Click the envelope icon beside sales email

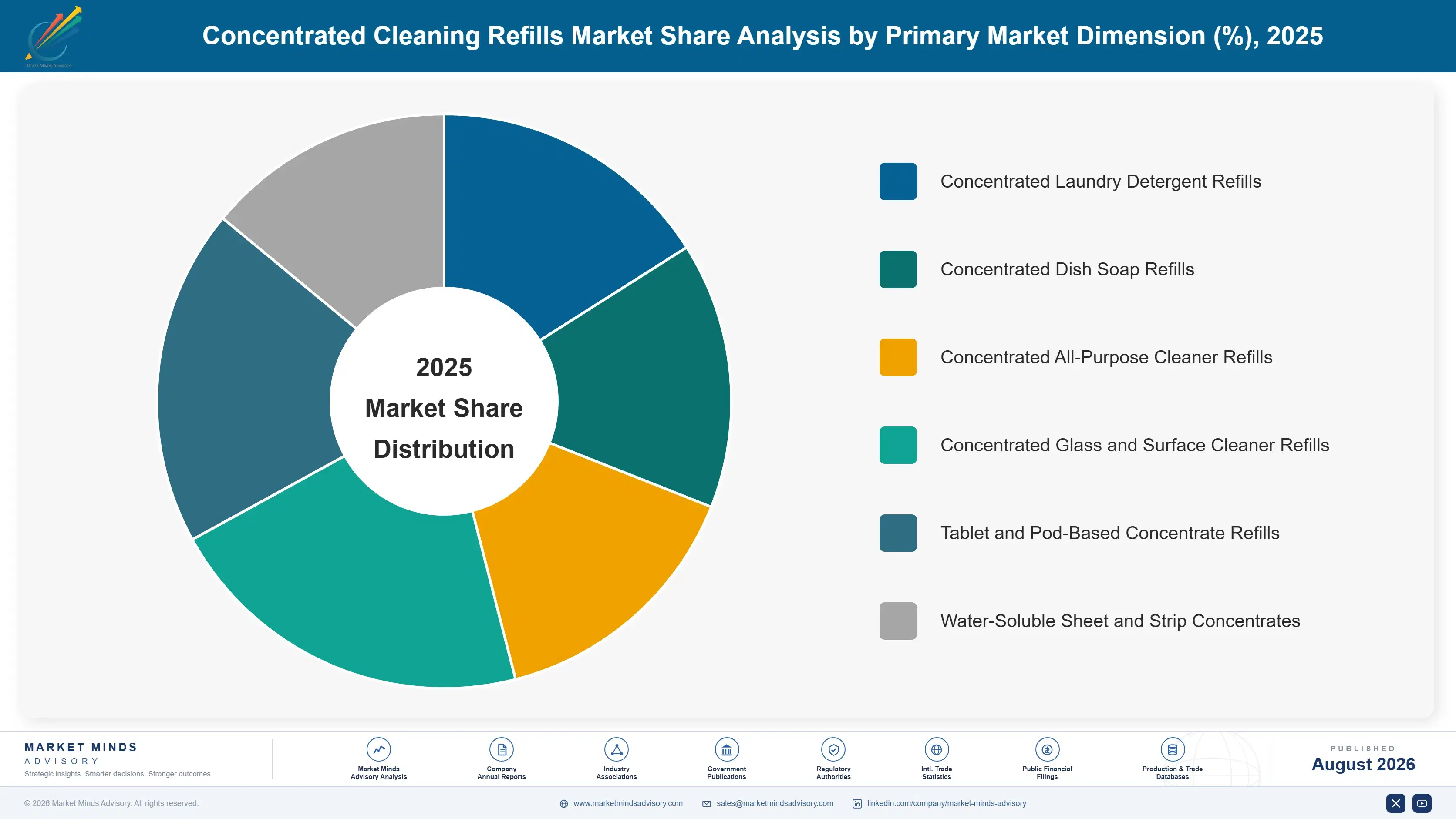(x=707, y=804)
